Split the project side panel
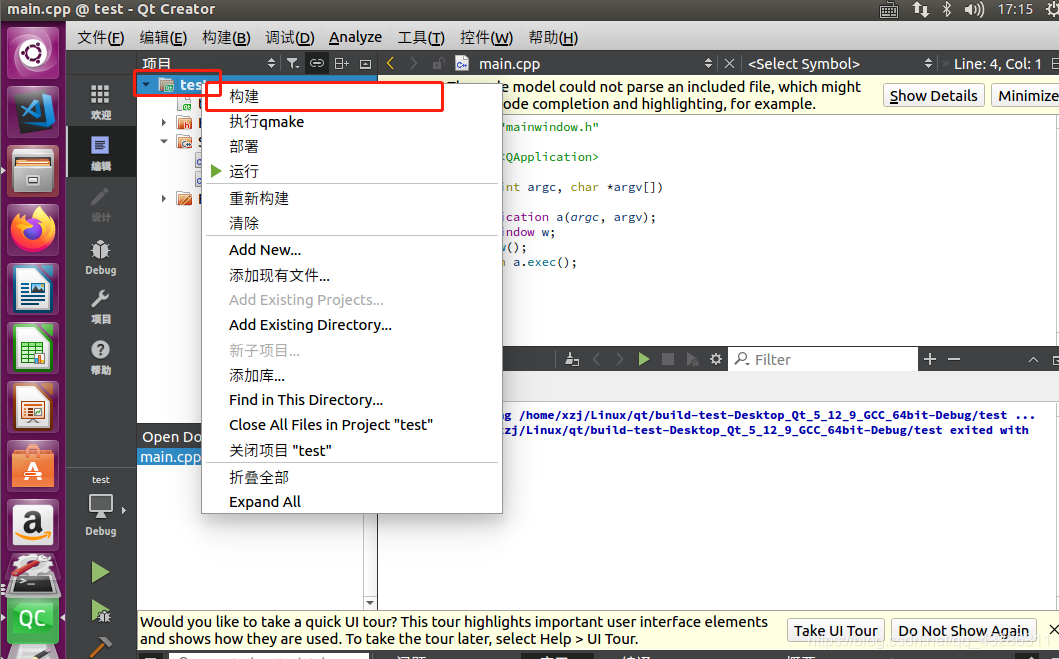This screenshot has width=1059, height=659. (x=342, y=63)
